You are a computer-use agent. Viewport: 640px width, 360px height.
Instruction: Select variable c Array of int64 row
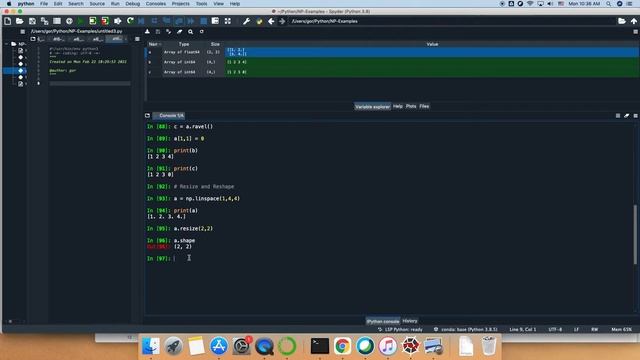393,72
